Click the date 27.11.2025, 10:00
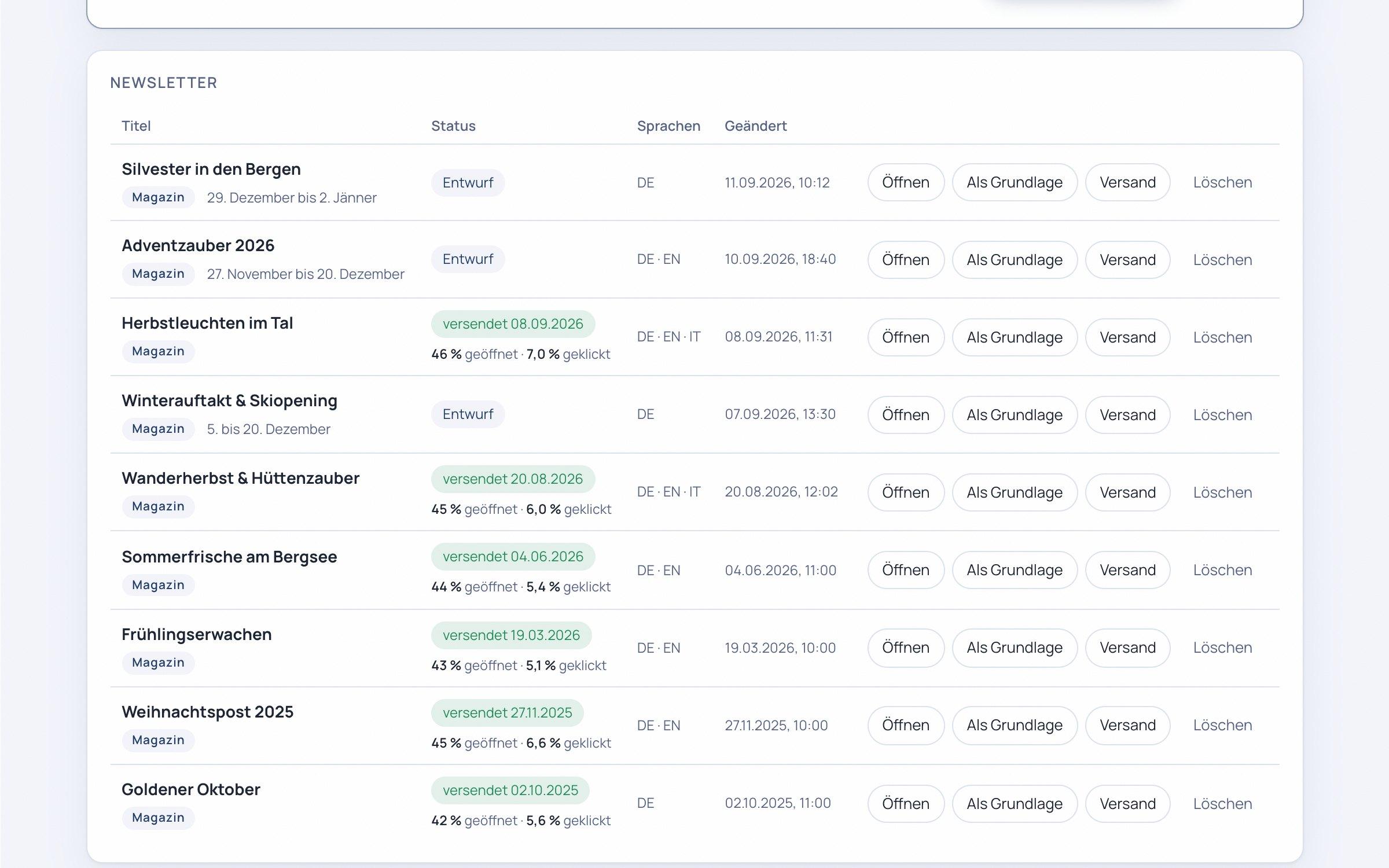 (x=776, y=726)
